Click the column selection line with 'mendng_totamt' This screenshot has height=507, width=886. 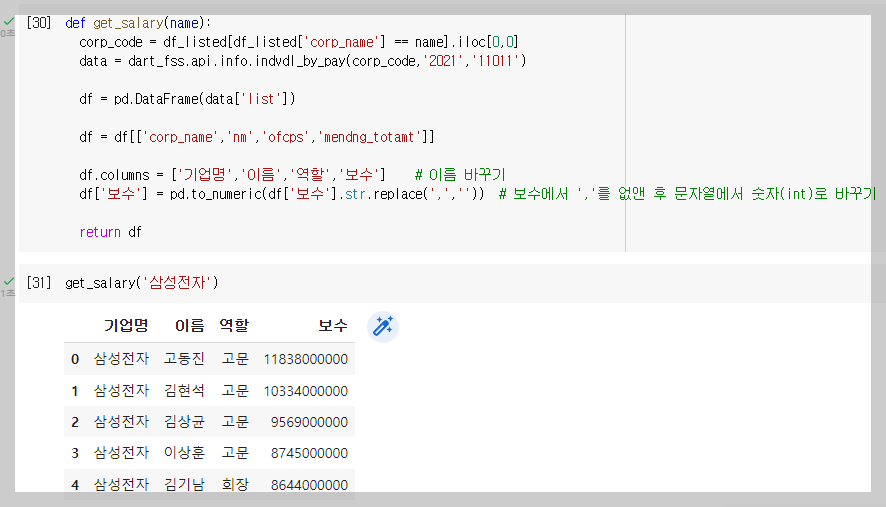pyautogui.click(x=257, y=137)
